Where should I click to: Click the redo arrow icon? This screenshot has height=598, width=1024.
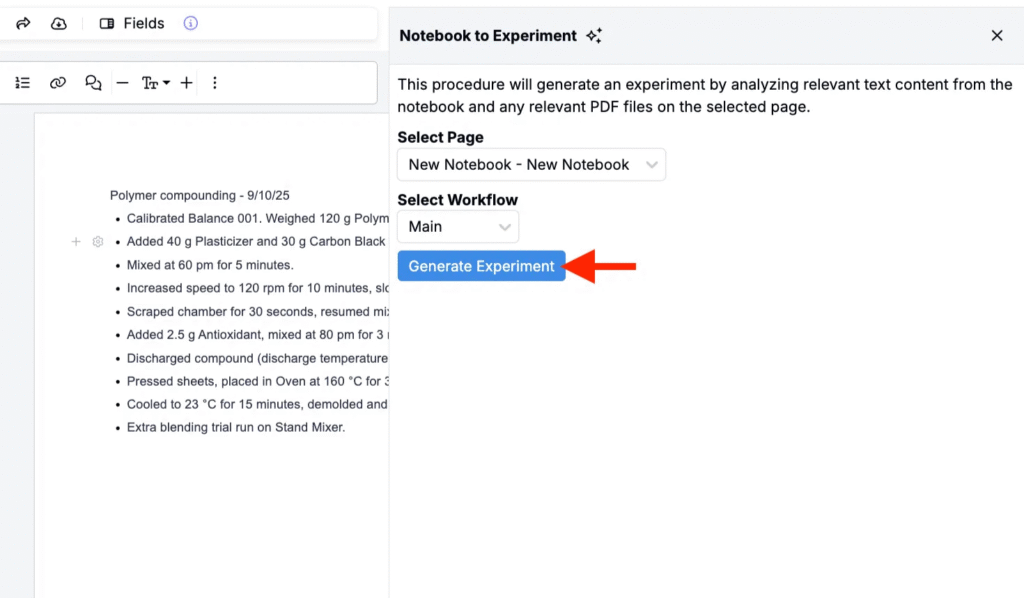pos(23,23)
